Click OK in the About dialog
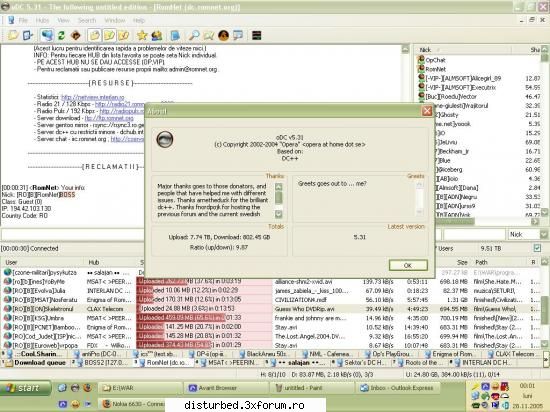This screenshot has width=550, height=412. pos(408,265)
